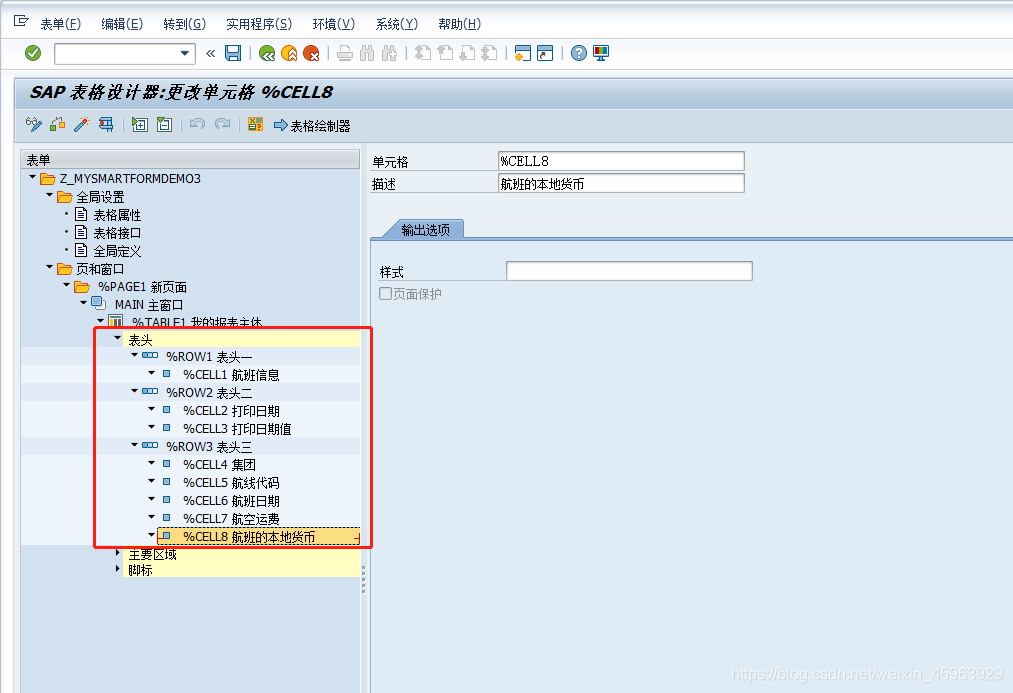Select the %CELL7 航空运费 node
This screenshot has width=1013, height=693.
231,519
